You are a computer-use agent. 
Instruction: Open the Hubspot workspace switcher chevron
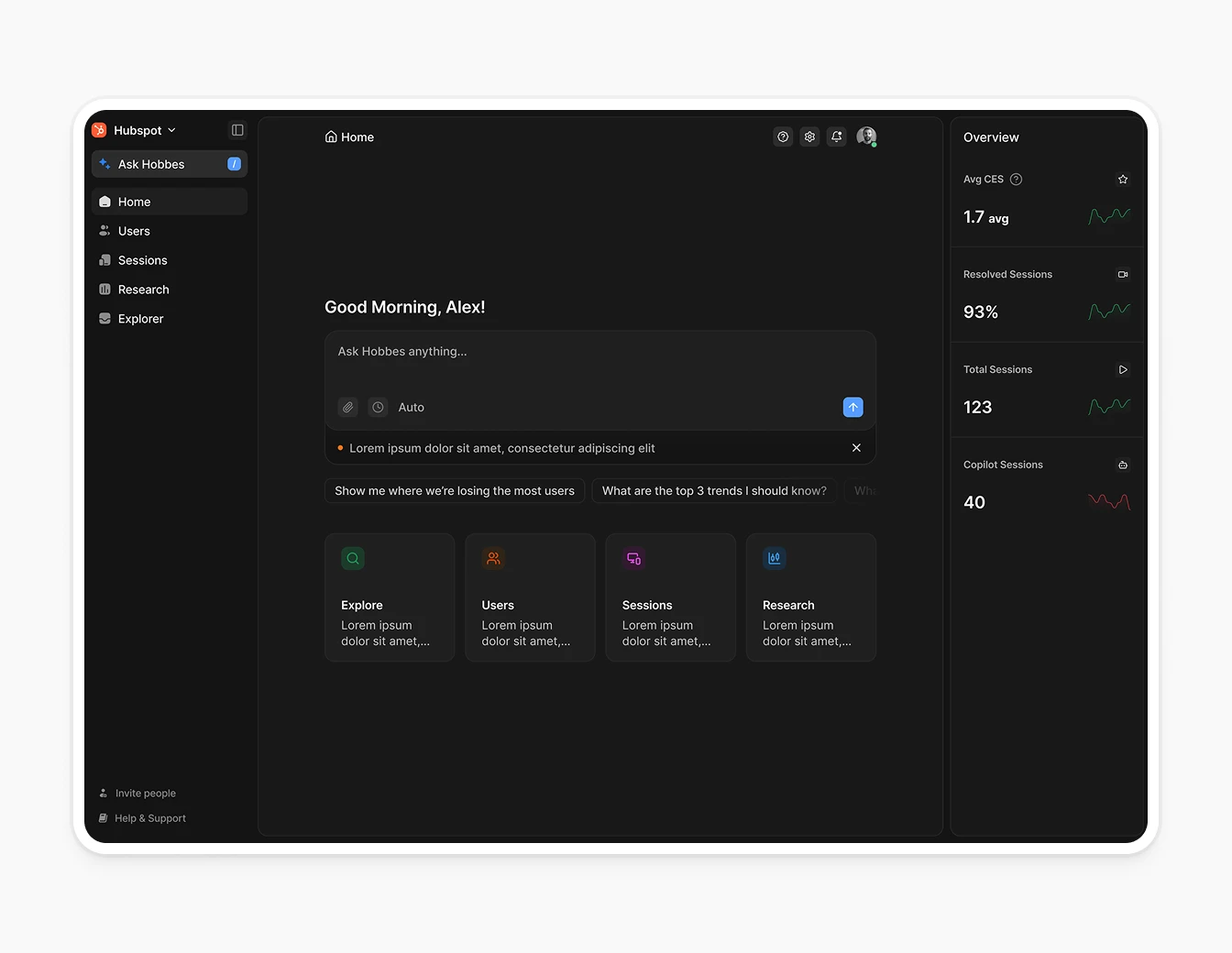pos(171,129)
